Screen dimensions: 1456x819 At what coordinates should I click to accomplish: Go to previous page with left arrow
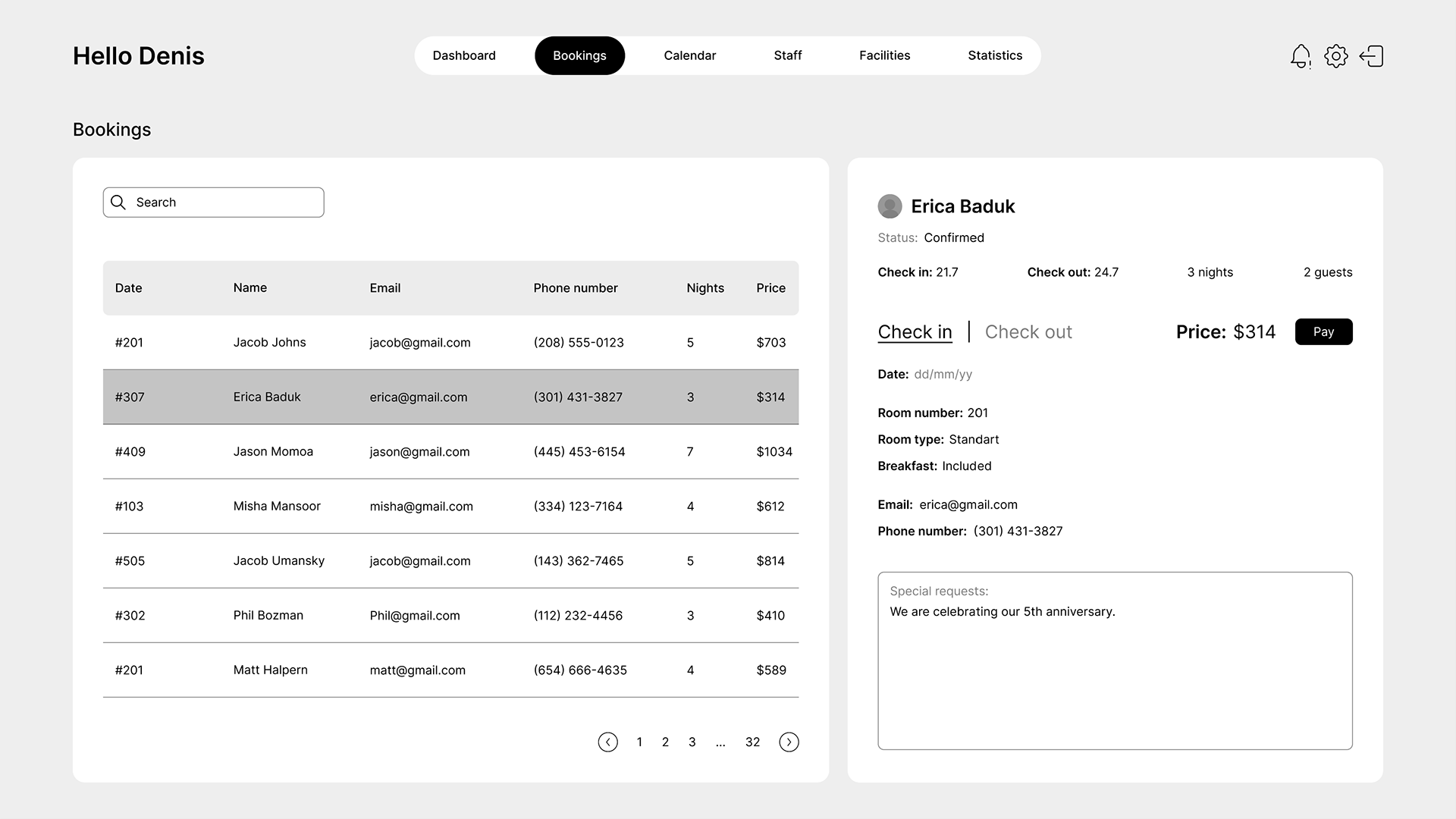[607, 742]
